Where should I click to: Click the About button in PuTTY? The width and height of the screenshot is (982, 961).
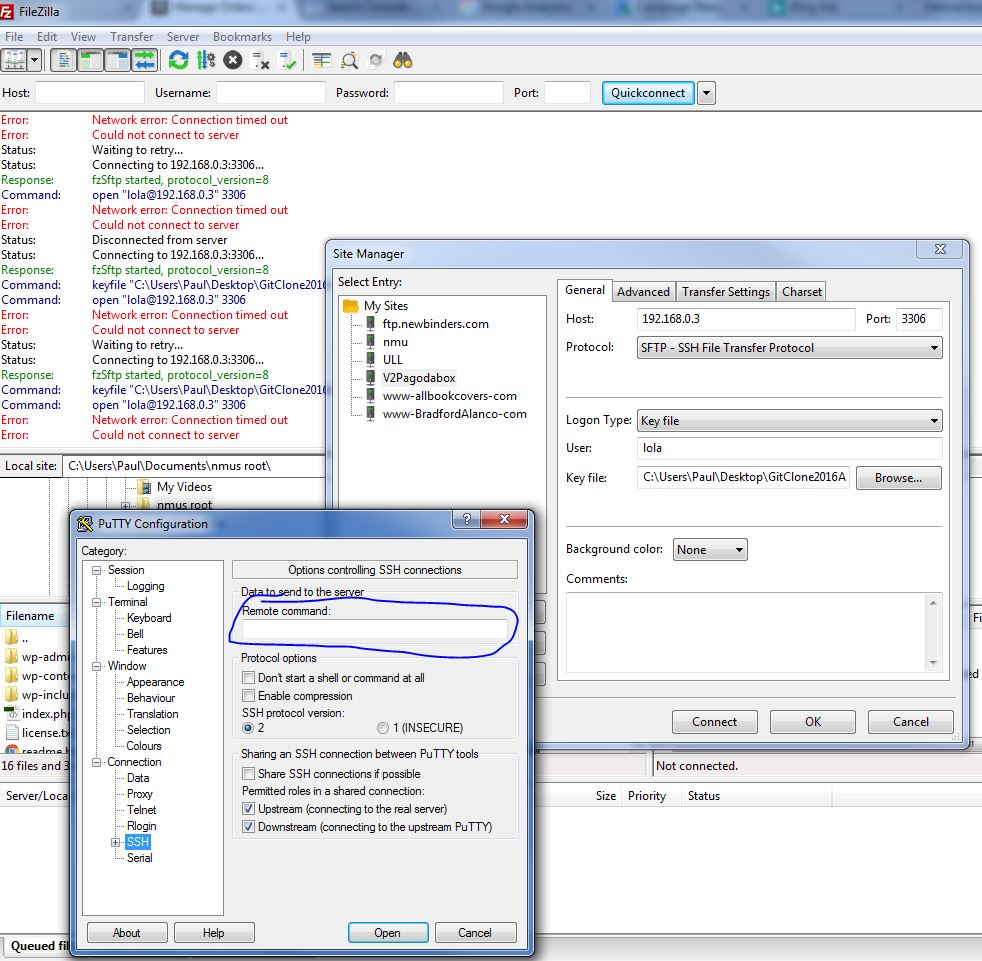click(x=127, y=933)
